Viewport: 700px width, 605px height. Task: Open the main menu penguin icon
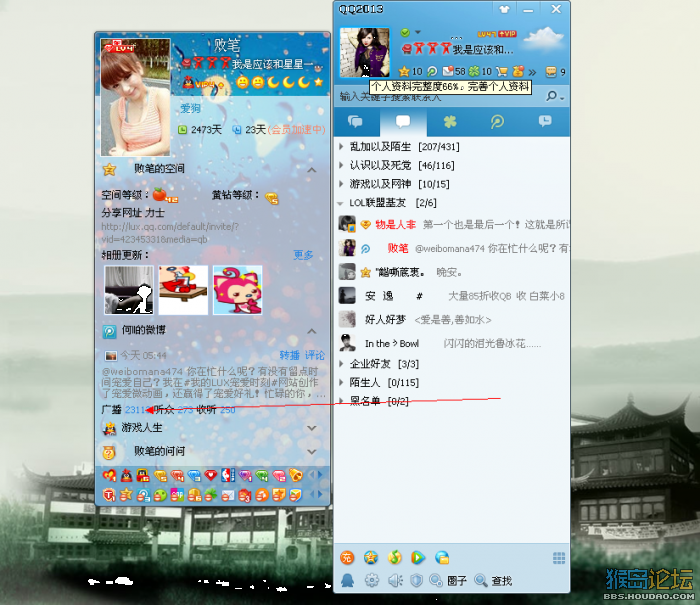(347, 580)
